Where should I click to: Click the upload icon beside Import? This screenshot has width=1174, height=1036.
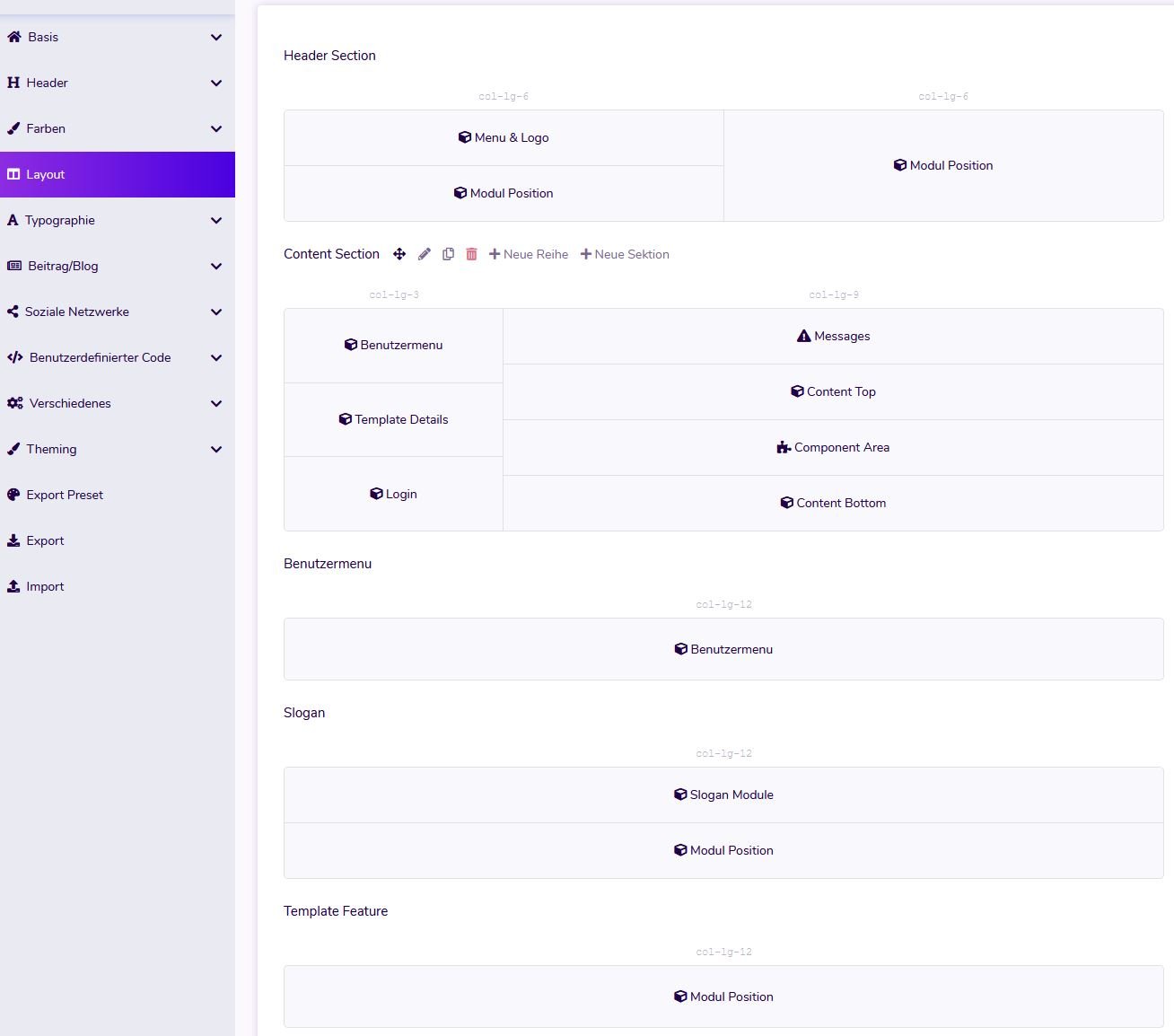13,586
